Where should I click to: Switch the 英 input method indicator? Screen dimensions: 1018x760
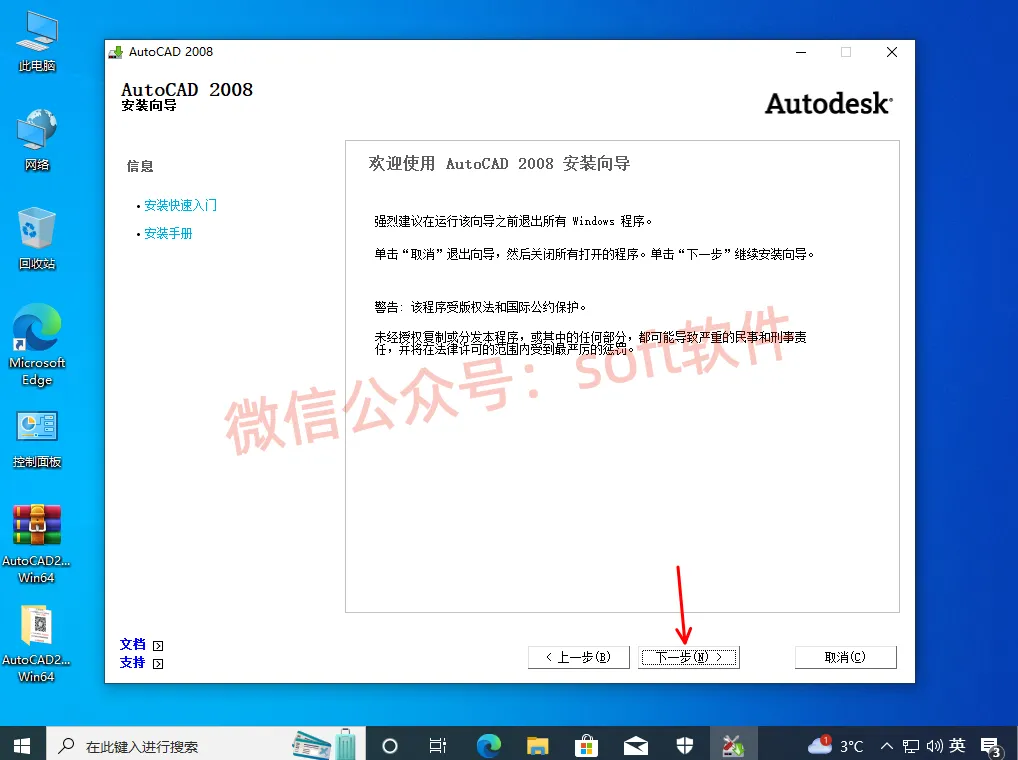tap(958, 745)
